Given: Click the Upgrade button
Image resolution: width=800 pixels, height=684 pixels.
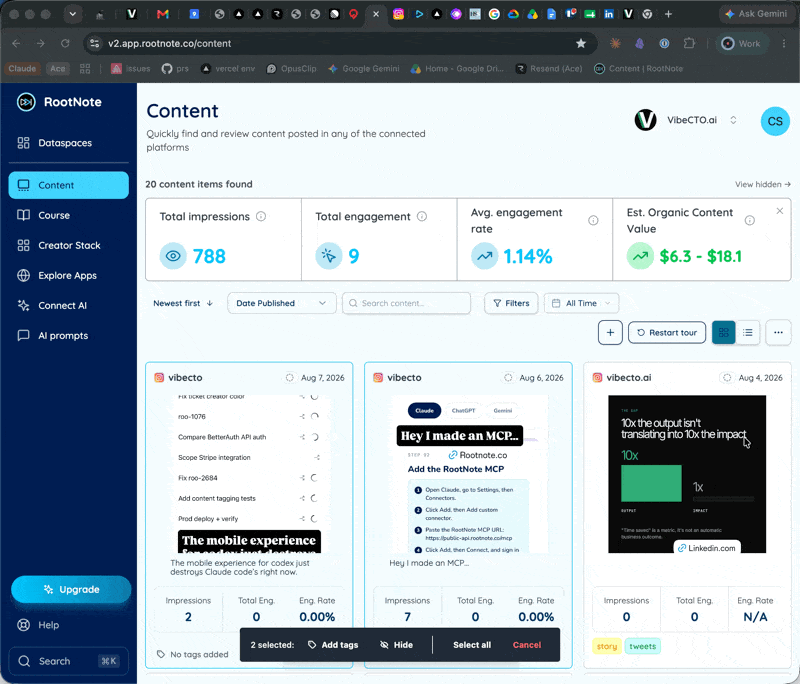Looking at the screenshot, I should point(71,589).
